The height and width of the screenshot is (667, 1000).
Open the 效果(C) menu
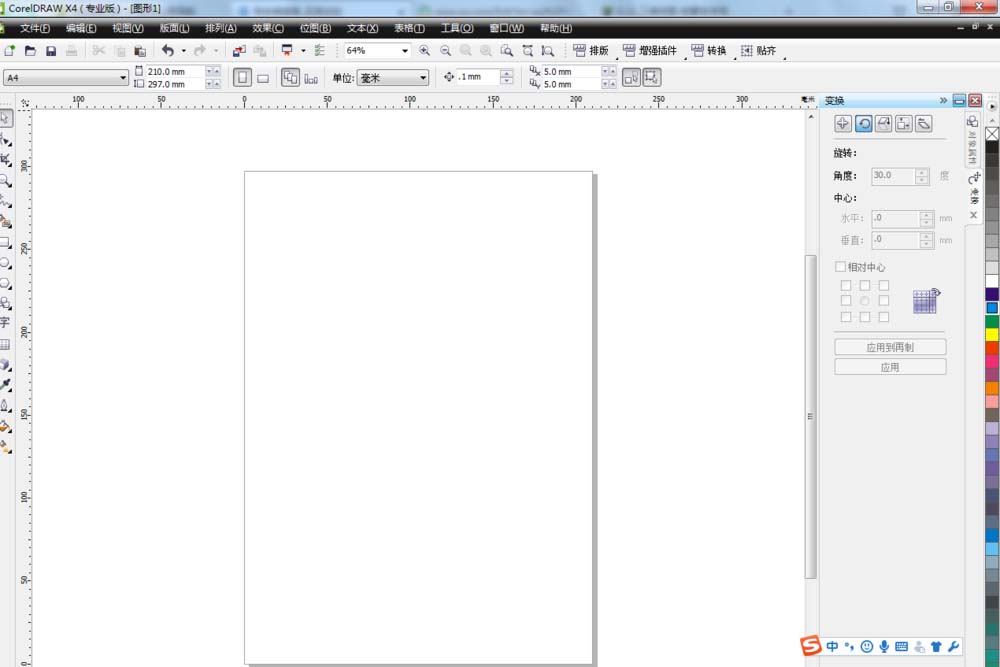click(x=268, y=28)
